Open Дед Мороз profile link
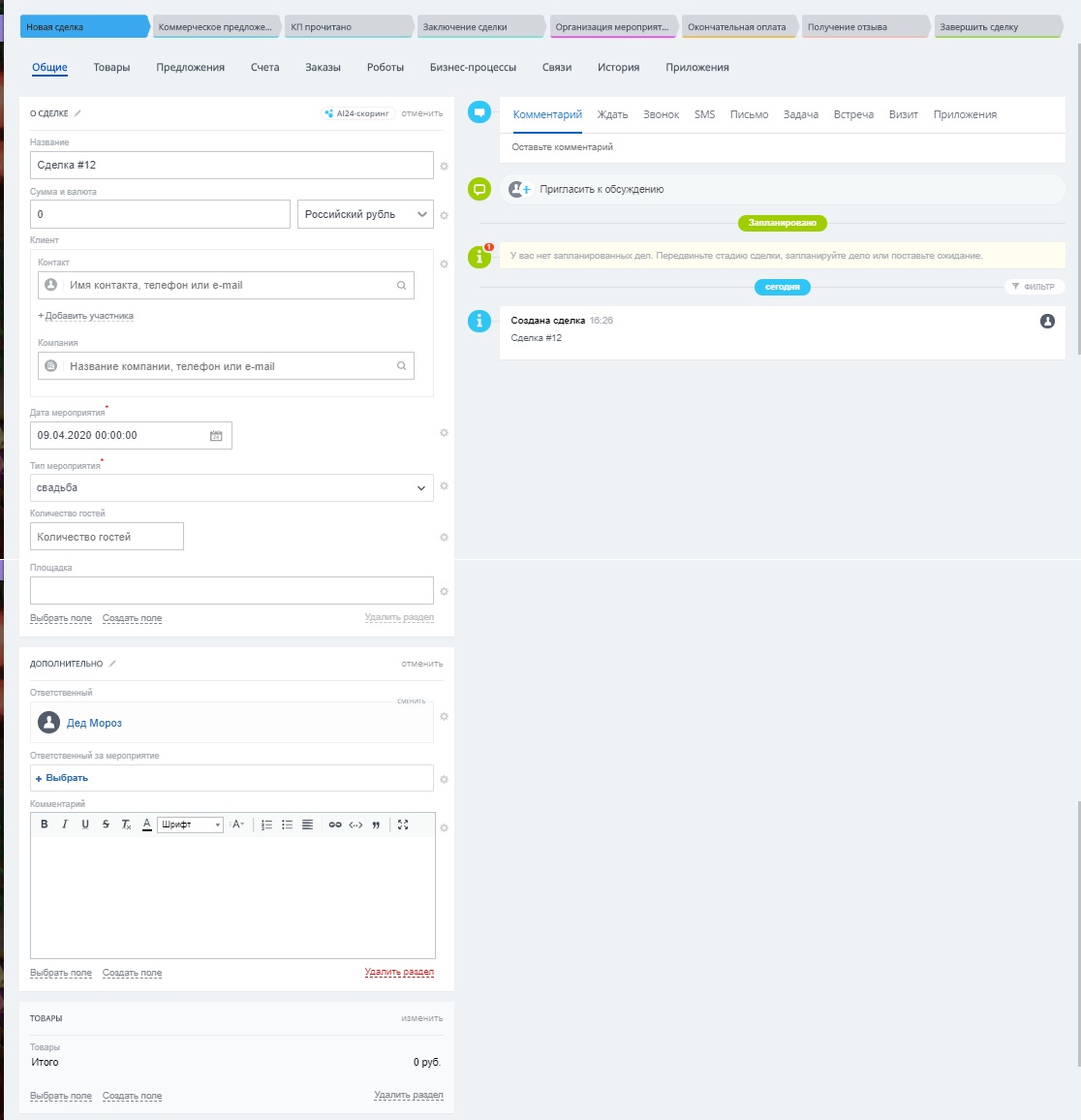Screen dimensions: 1081x1120 point(94,723)
